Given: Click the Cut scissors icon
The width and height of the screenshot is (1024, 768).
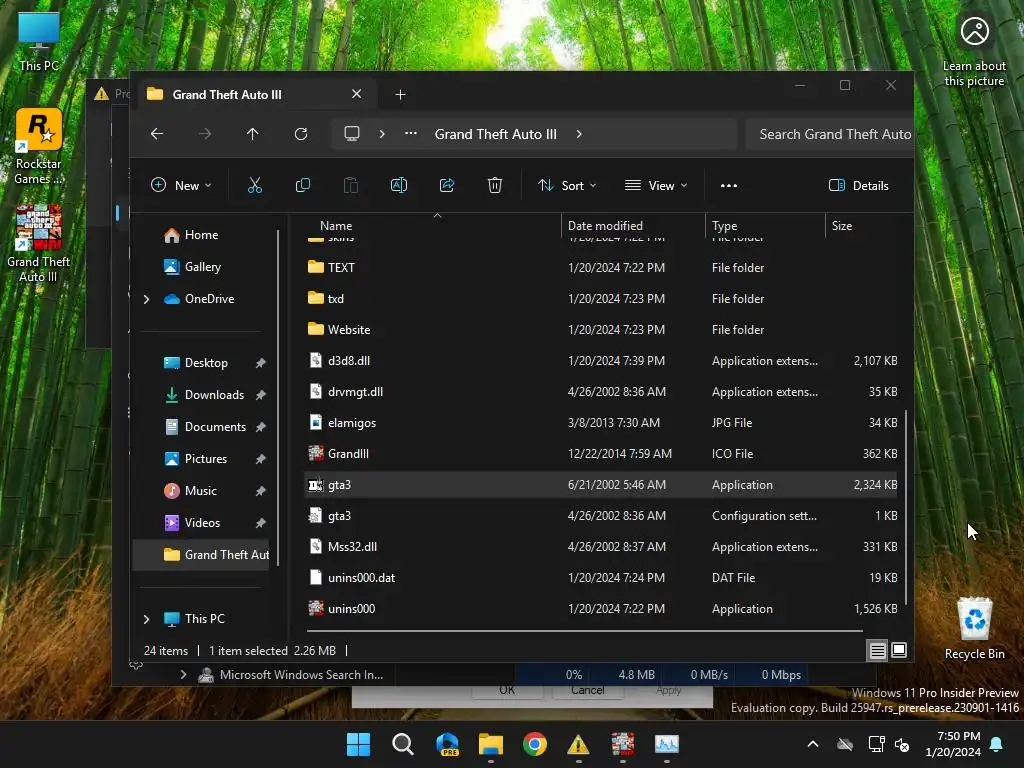Looking at the screenshot, I should click(x=255, y=185).
